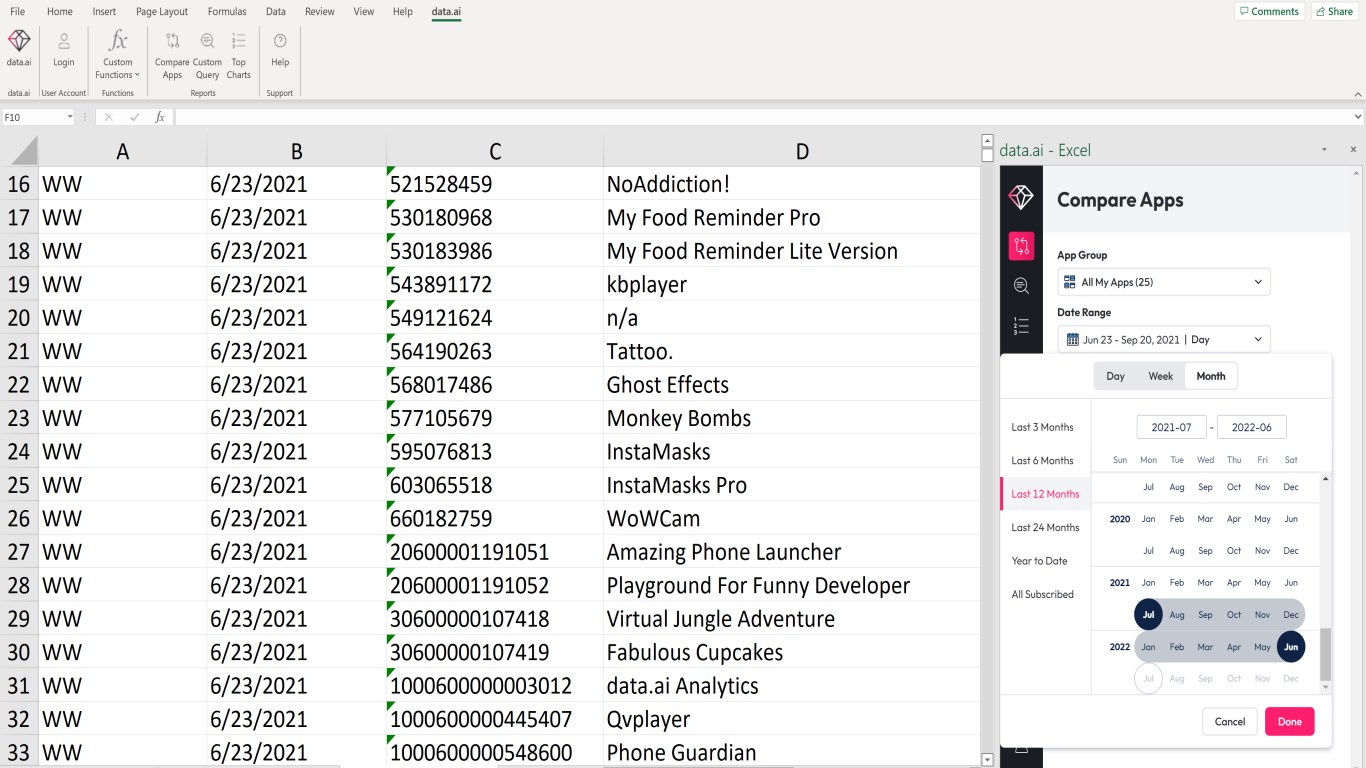This screenshot has width=1366, height=768.
Task: Open the Page Layout tab
Action: point(162,12)
